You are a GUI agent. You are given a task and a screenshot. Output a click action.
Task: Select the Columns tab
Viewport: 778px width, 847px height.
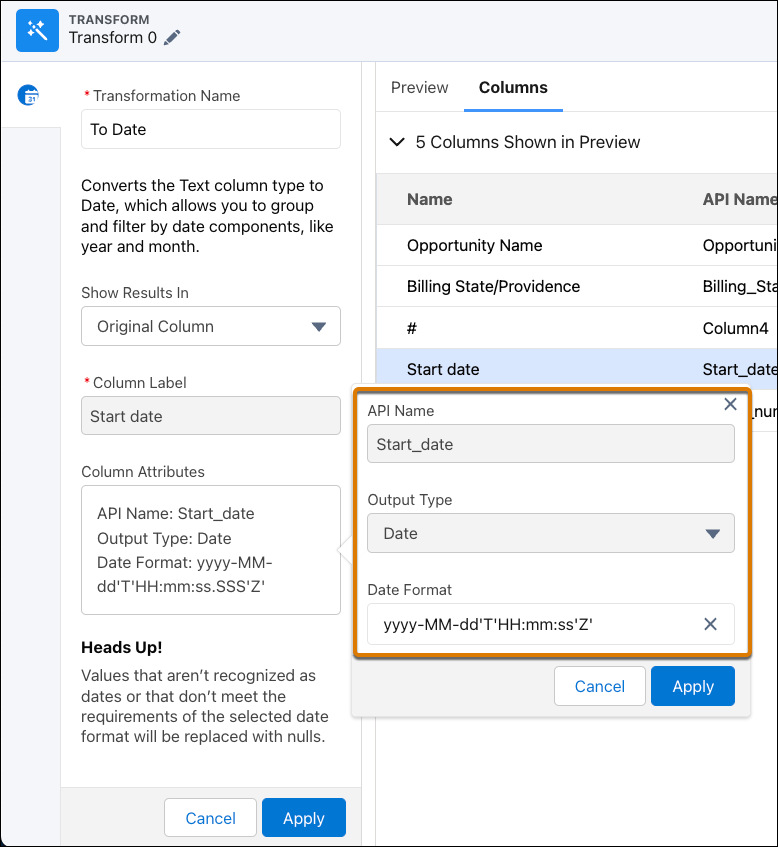click(x=513, y=88)
